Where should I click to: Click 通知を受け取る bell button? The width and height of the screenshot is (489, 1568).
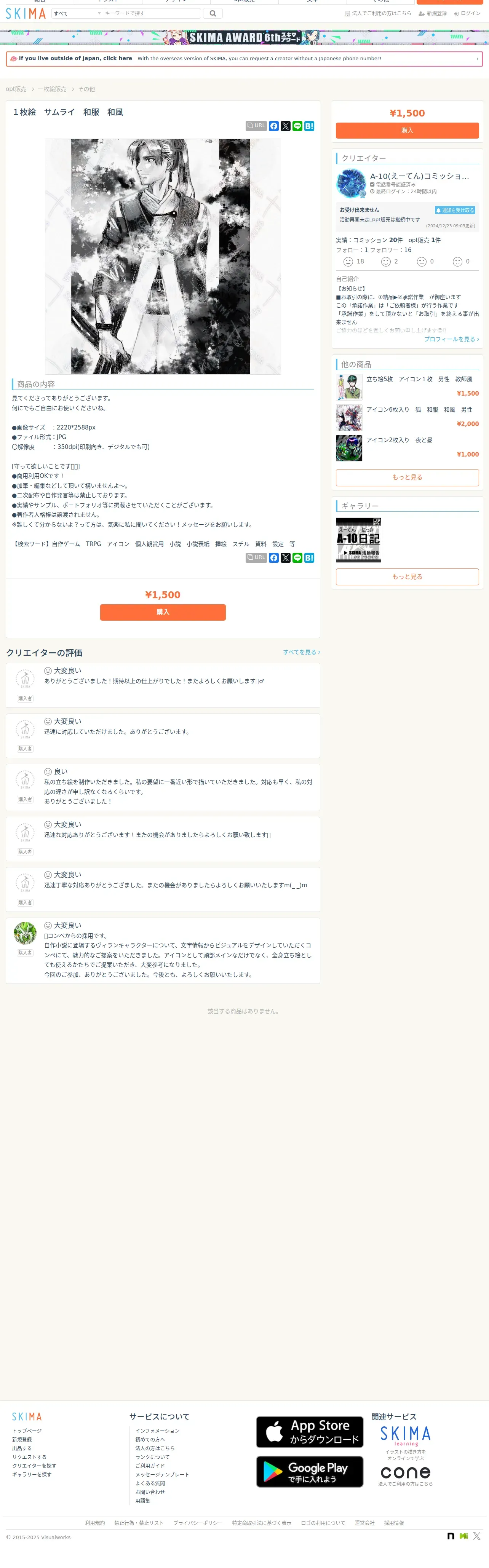click(455, 210)
